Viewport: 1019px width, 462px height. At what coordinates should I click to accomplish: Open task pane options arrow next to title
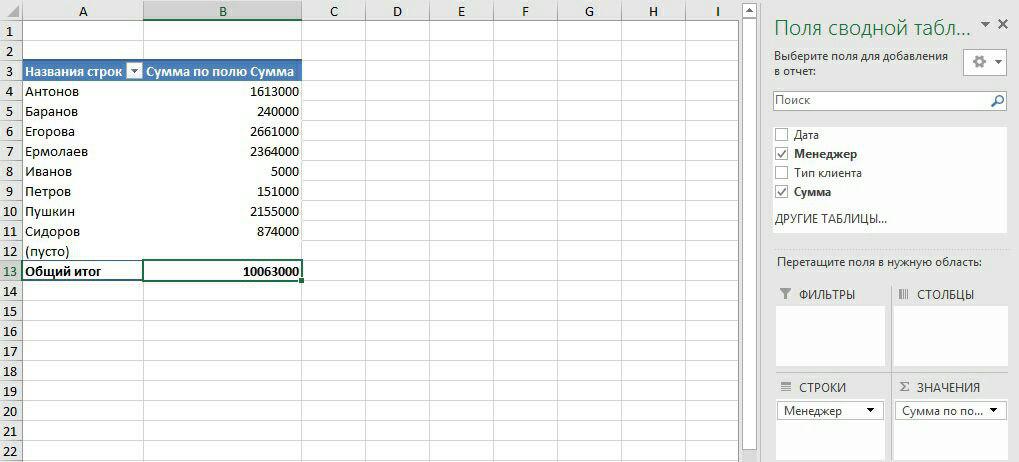[986, 24]
